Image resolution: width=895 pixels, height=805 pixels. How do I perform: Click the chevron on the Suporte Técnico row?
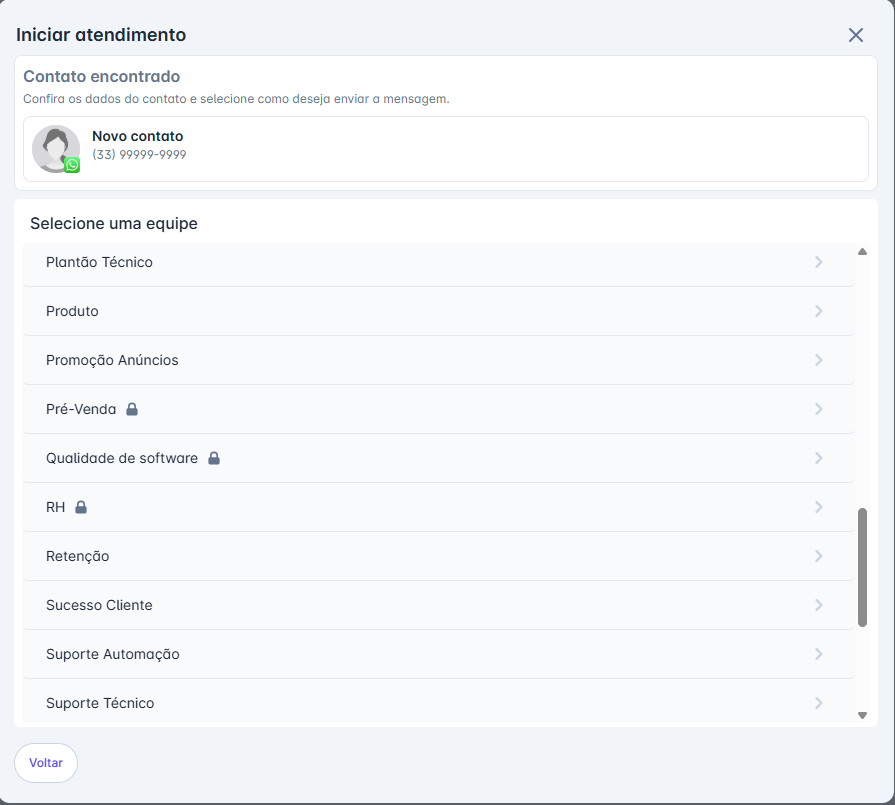point(818,703)
